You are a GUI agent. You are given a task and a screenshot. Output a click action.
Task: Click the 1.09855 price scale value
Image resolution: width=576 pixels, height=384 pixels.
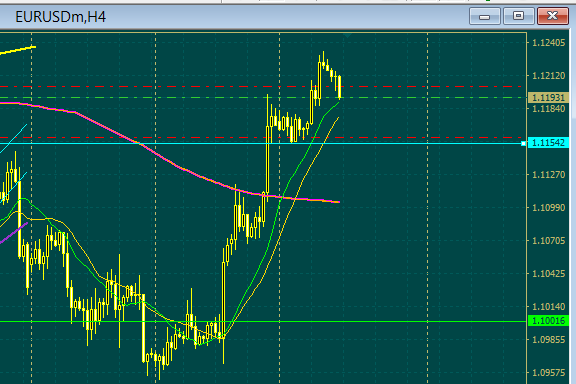(548, 340)
